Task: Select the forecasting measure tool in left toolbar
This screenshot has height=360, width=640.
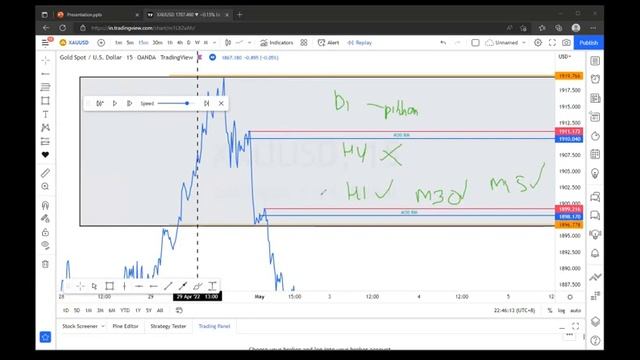Action: point(45,141)
